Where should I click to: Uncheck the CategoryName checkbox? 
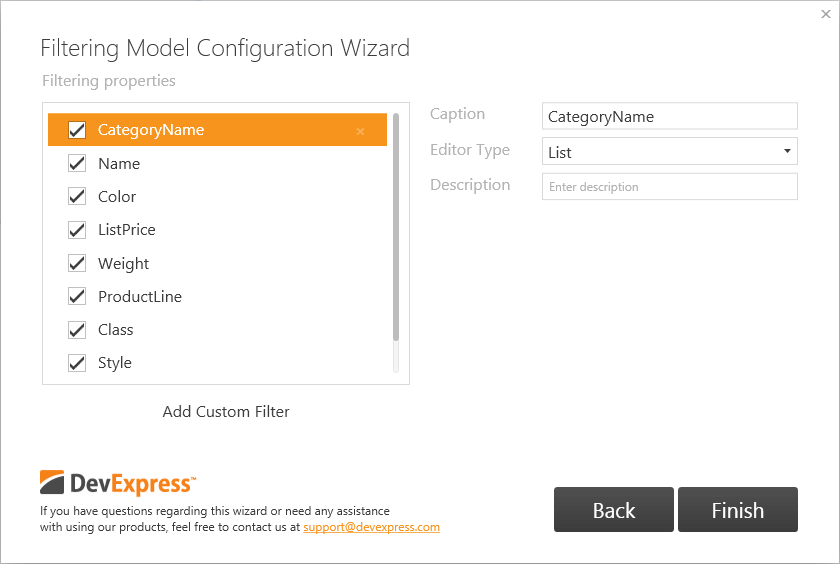[x=77, y=130]
